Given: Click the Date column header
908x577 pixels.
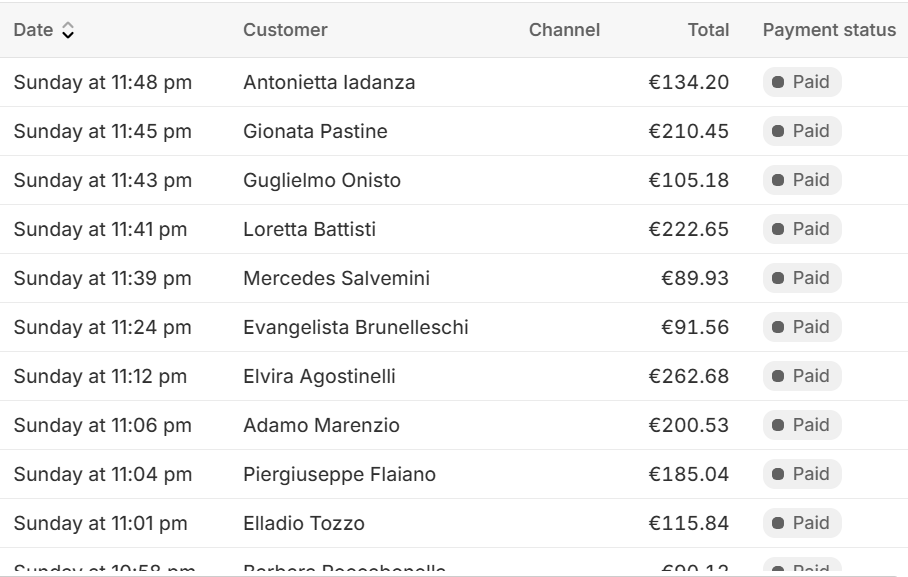Looking at the screenshot, I should (x=33, y=30).
